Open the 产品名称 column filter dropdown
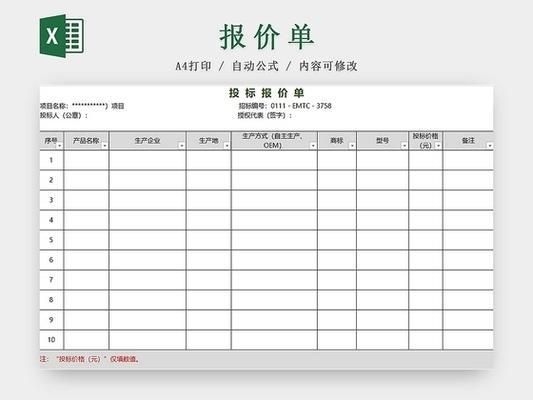Screen dimensions: 533x400 [105, 146]
